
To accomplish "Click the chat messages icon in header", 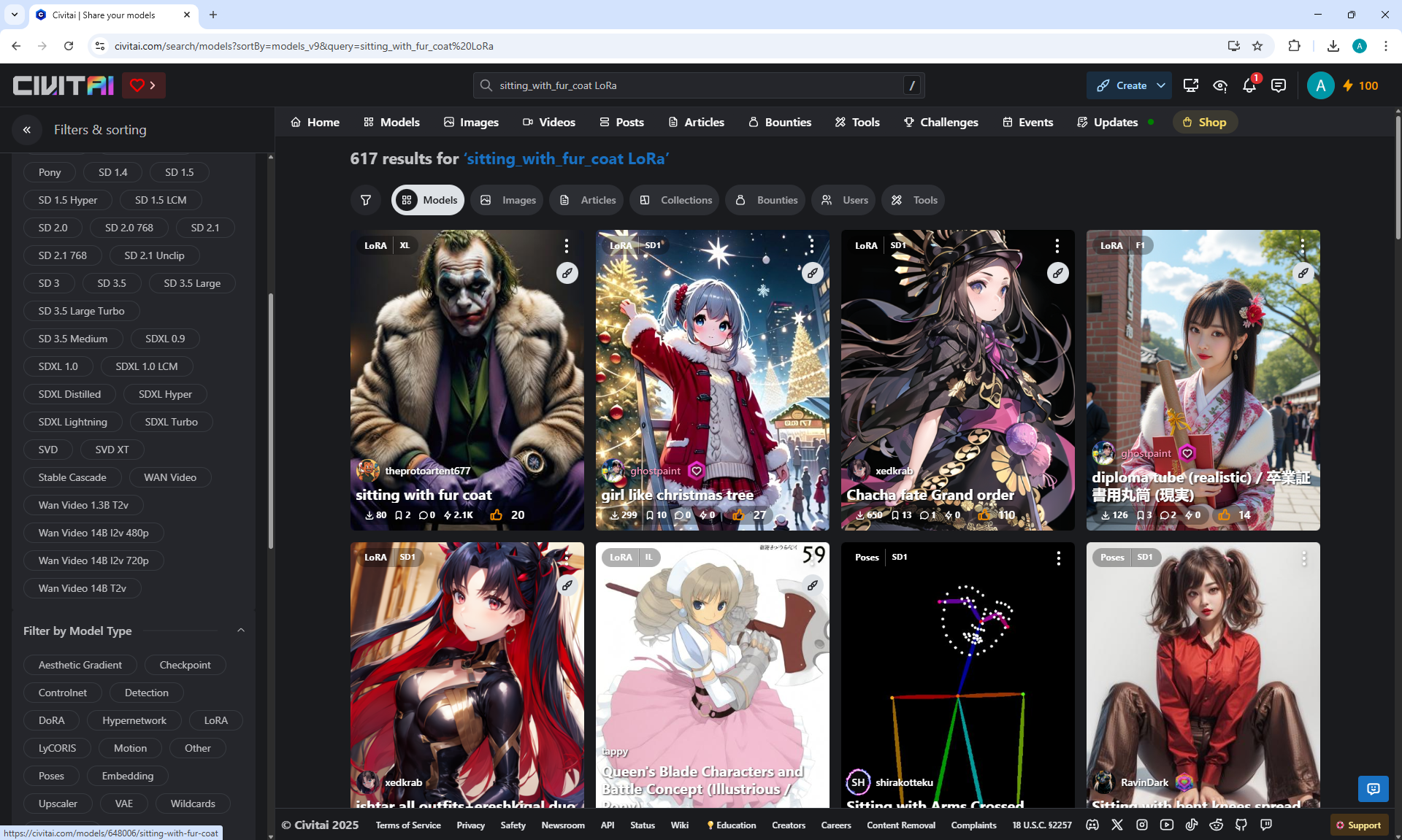I will pyautogui.click(x=1278, y=86).
